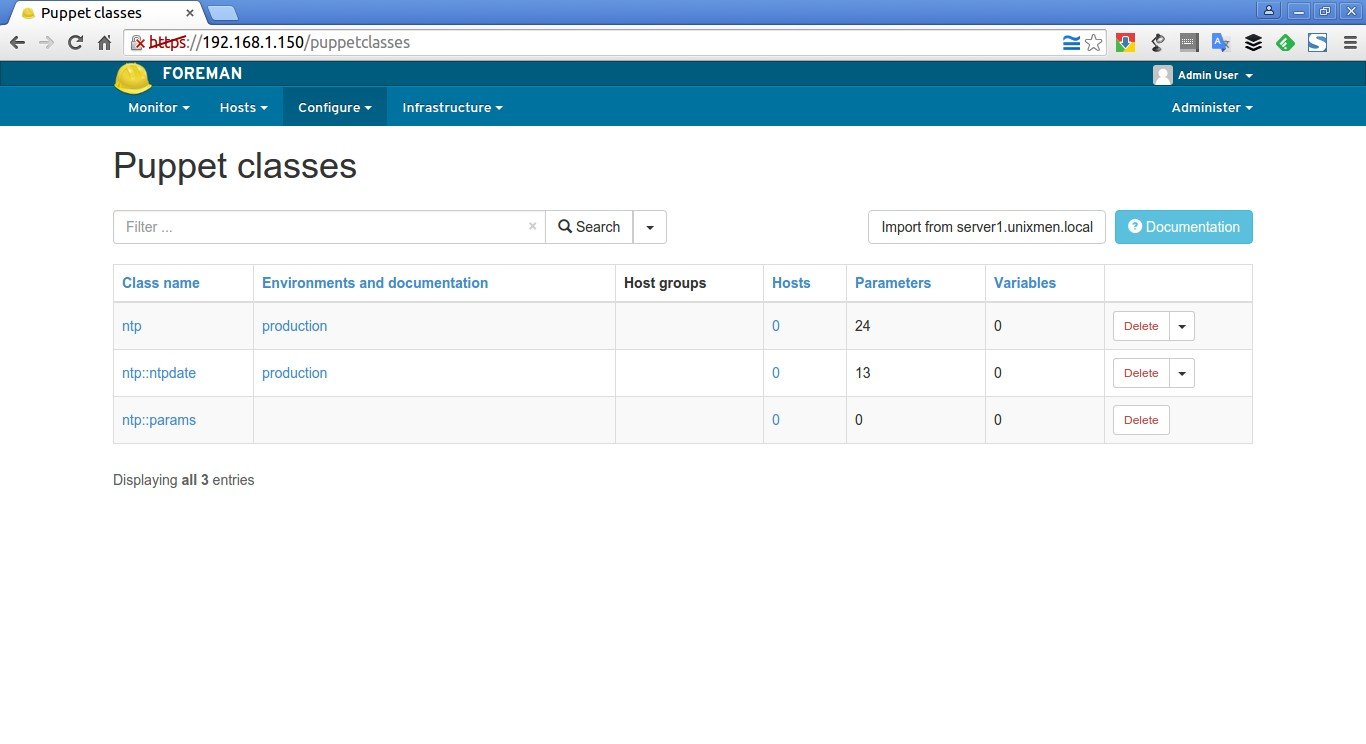The height and width of the screenshot is (744, 1366).
Task: Delete the ntp::params class
Action: click(1141, 420)
